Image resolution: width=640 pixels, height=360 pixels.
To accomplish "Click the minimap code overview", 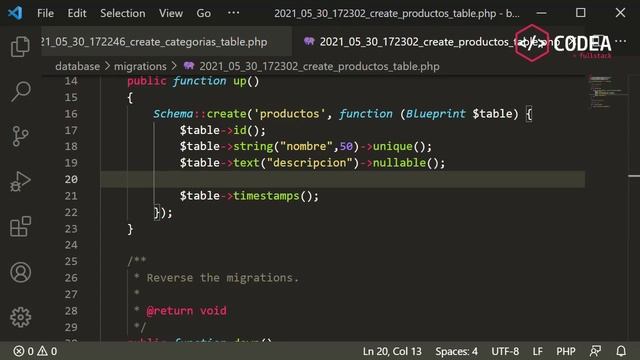I will (x=606, y=92).
